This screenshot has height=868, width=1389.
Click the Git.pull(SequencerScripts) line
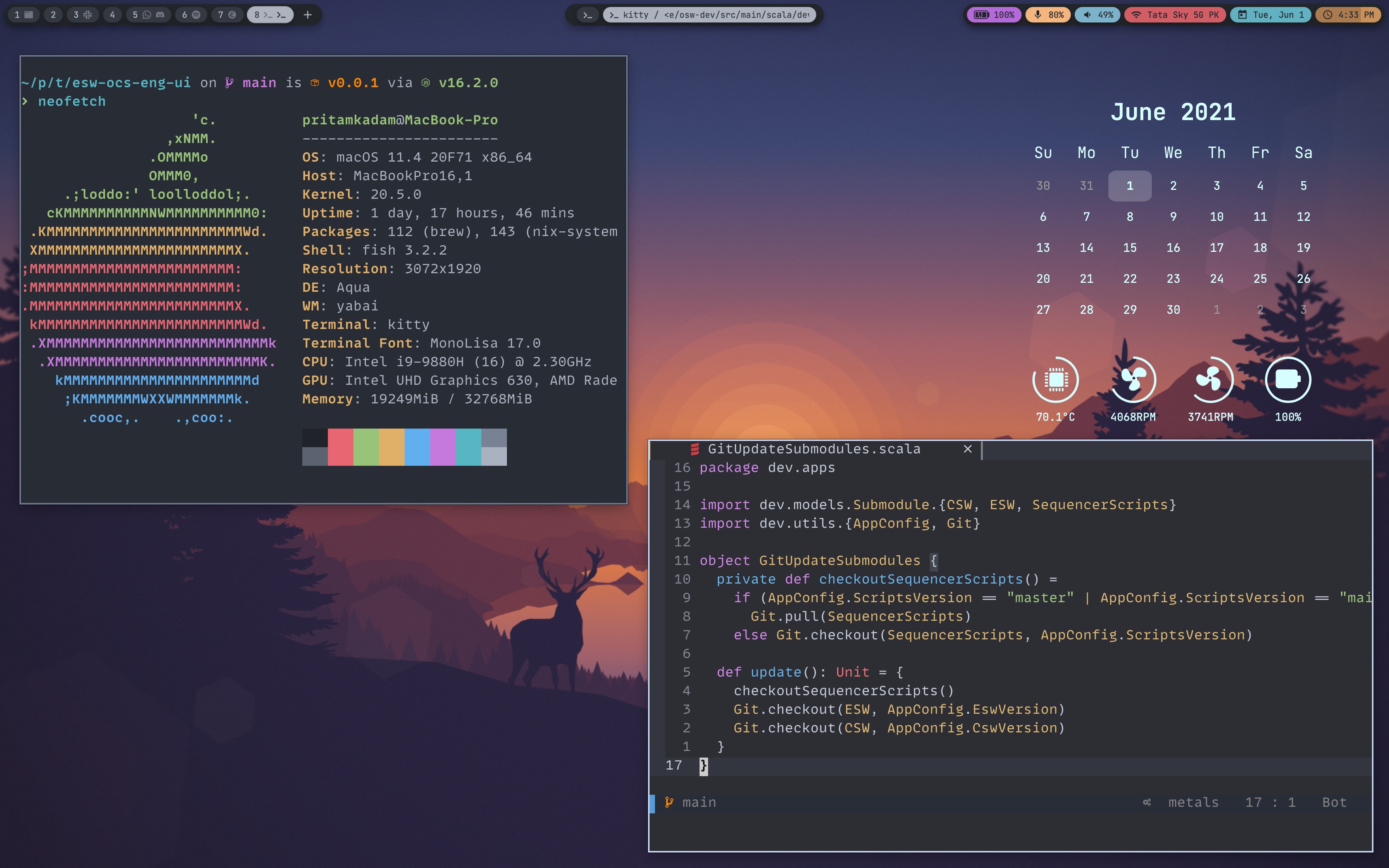[861, 616]
